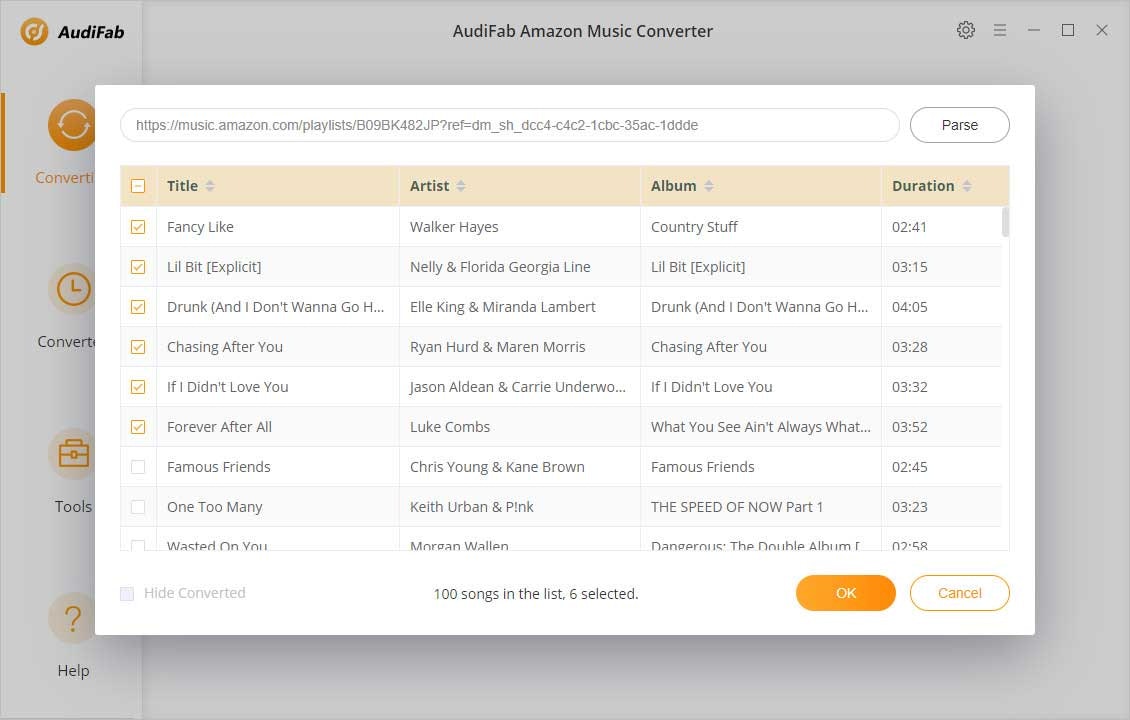Click the One Too Many song title

tap(215, 507)
